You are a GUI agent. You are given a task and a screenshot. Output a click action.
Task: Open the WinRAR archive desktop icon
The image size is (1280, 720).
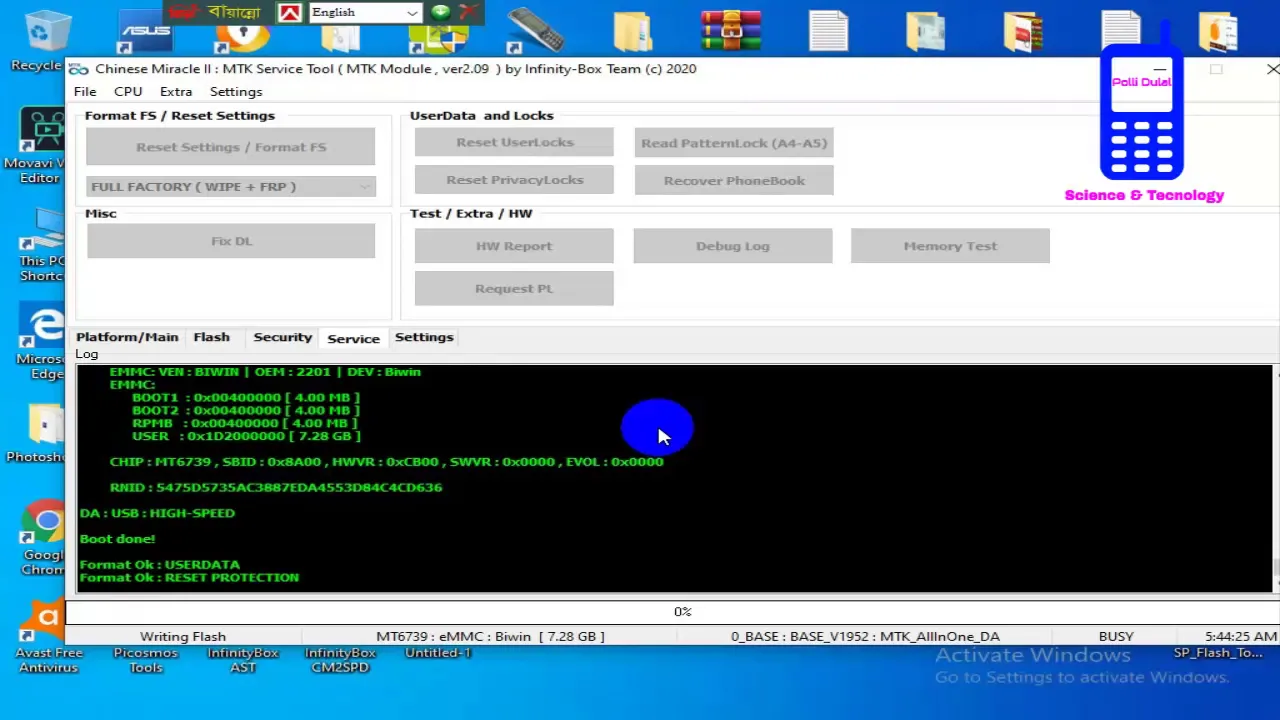click(731, 30)
